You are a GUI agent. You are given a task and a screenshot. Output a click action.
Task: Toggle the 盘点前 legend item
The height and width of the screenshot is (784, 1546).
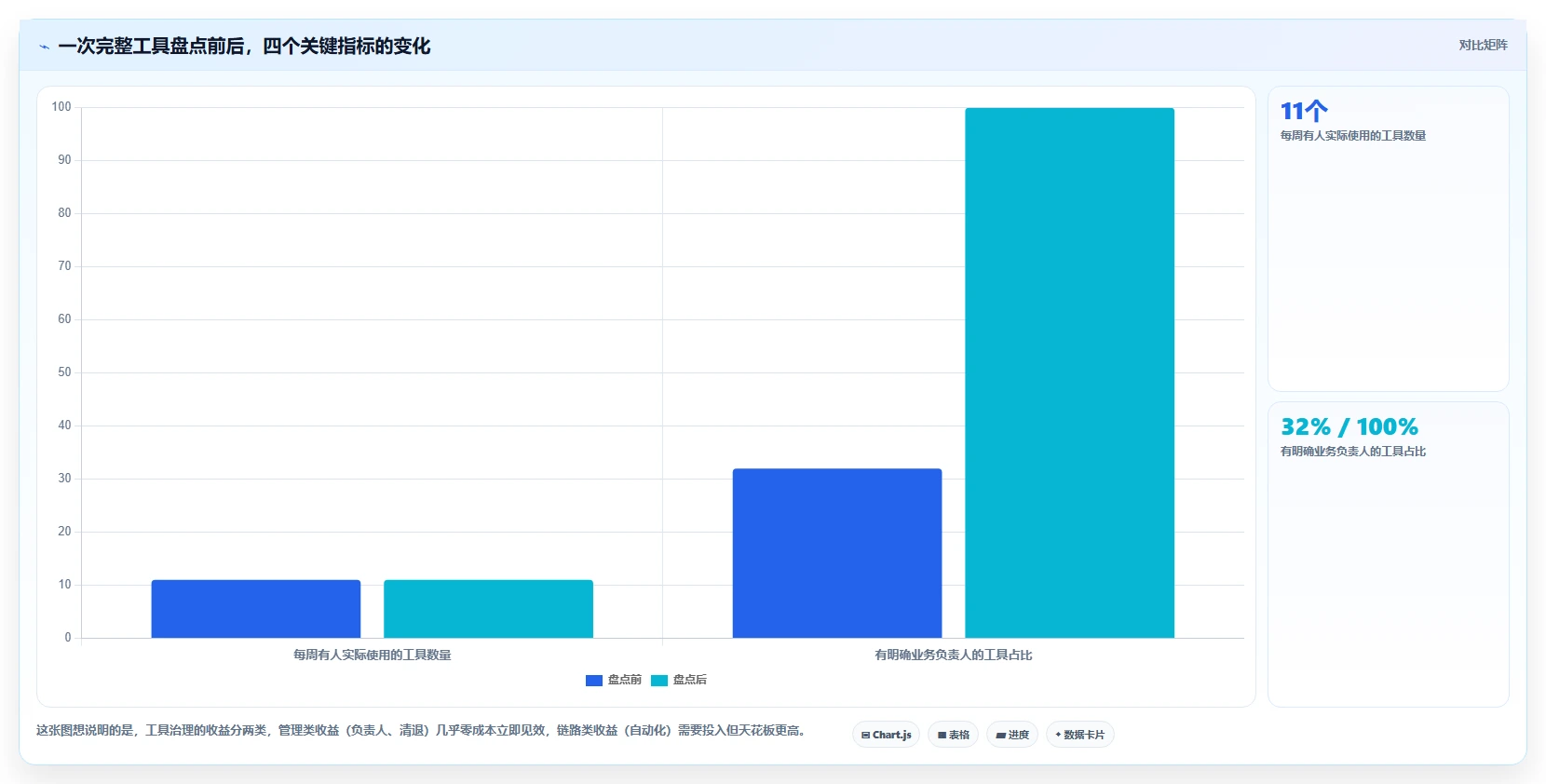[x=614, y=680]
